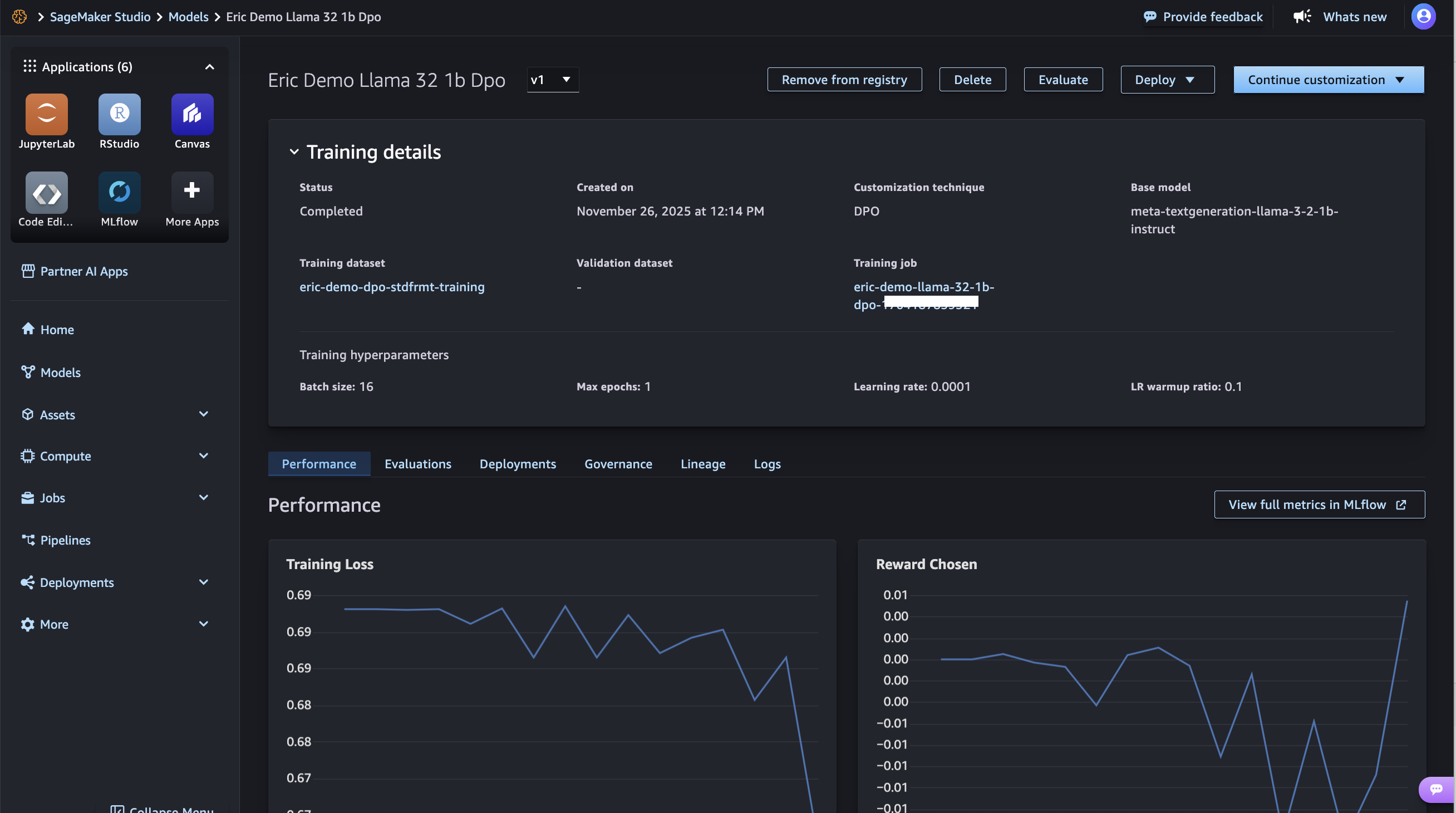Click Remove from registry button
This screenshot has width=1456, height=813.
tap(844, 80)
